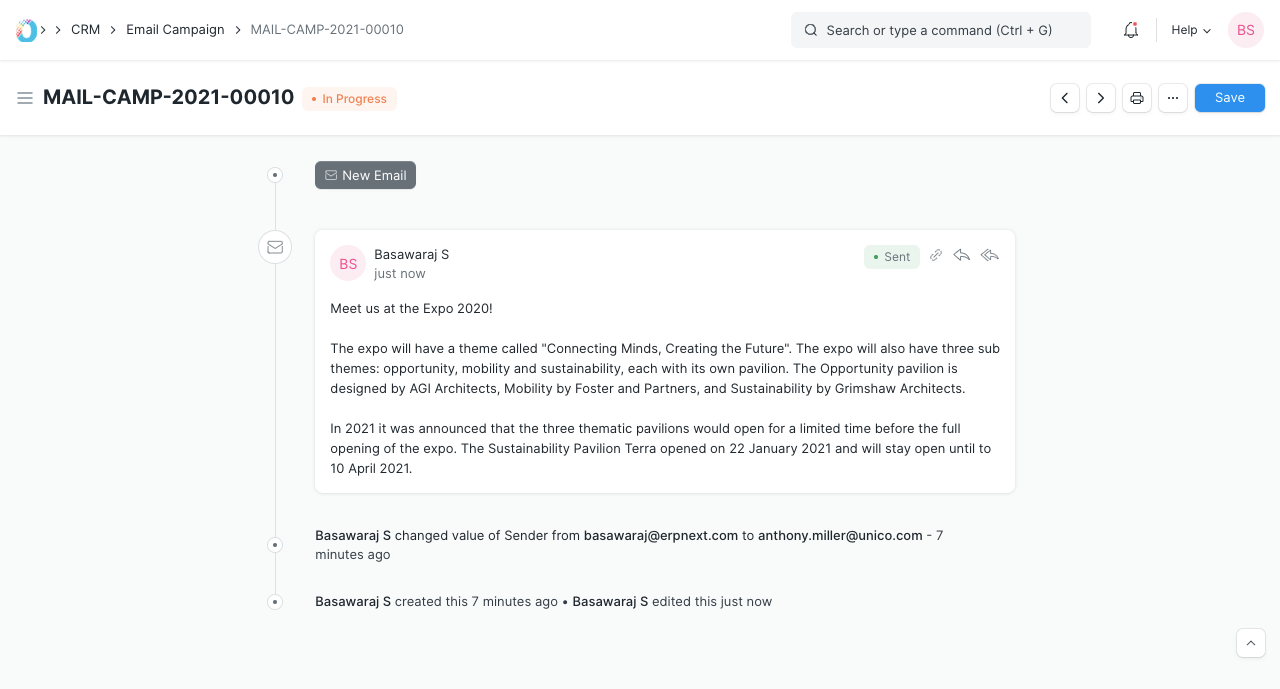This screenshot has height=689, width=1280.
Task: Click the email envelope timeline marker
Action: (x=275, y=247)
